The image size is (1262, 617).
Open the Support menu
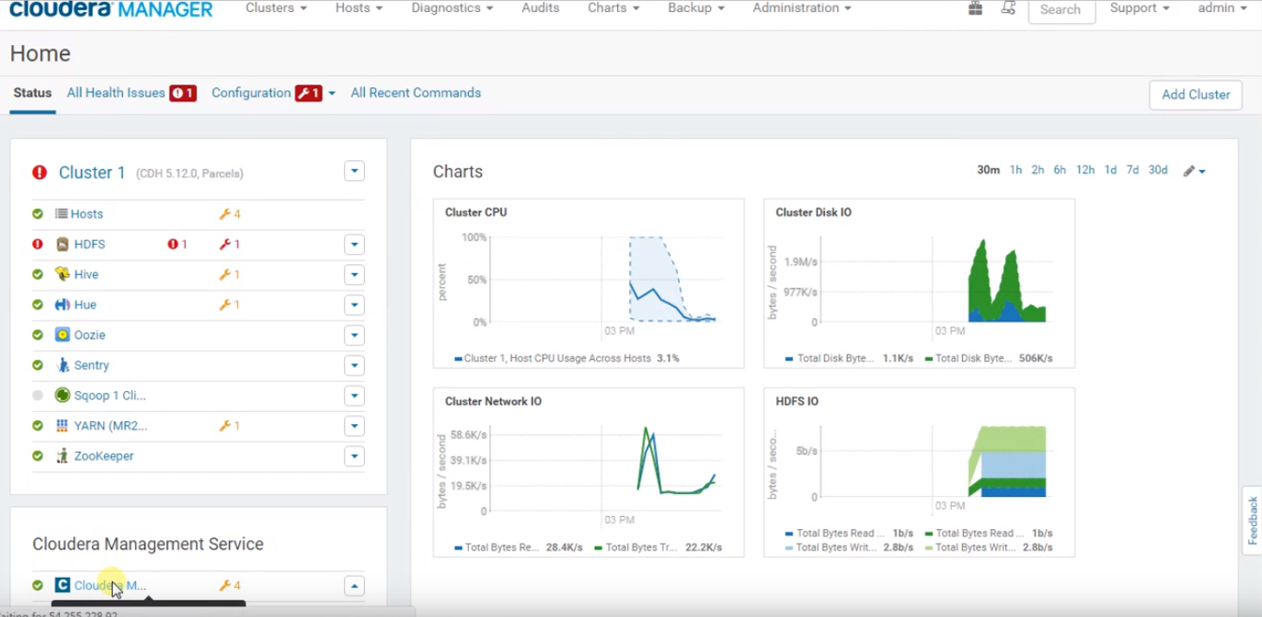1139,8
